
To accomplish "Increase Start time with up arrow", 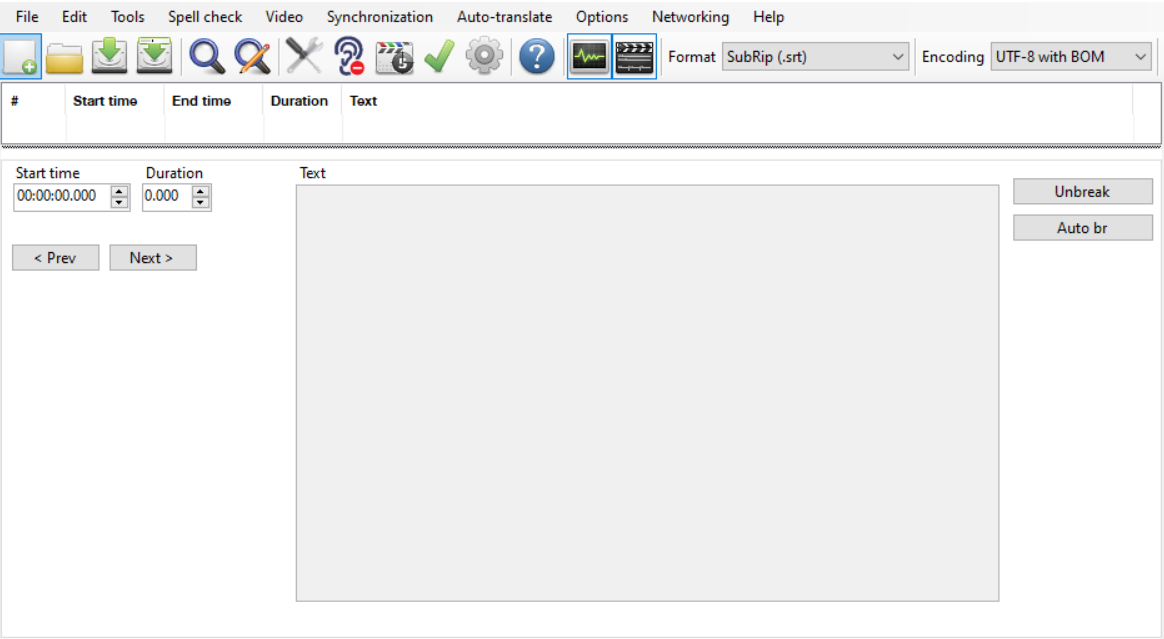I will (x=119, y=191).
